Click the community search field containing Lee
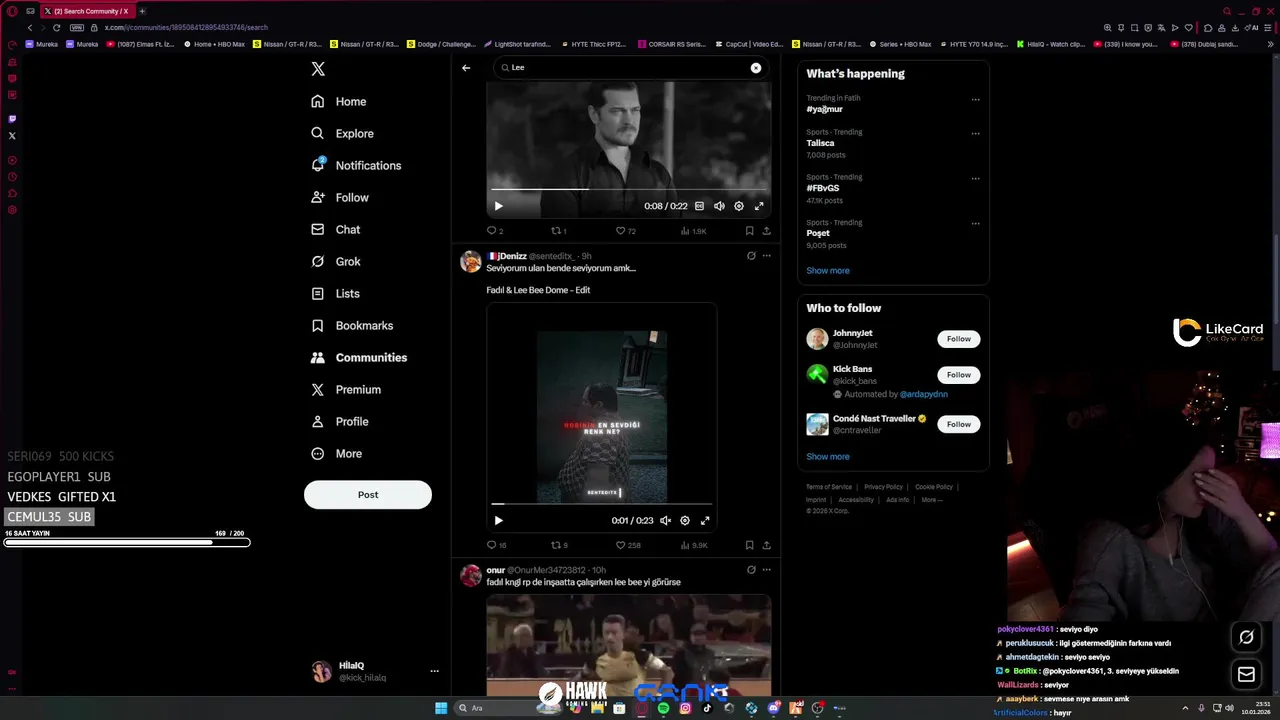The width and height of the screenshot is (1280, 720). pos(630,67)
